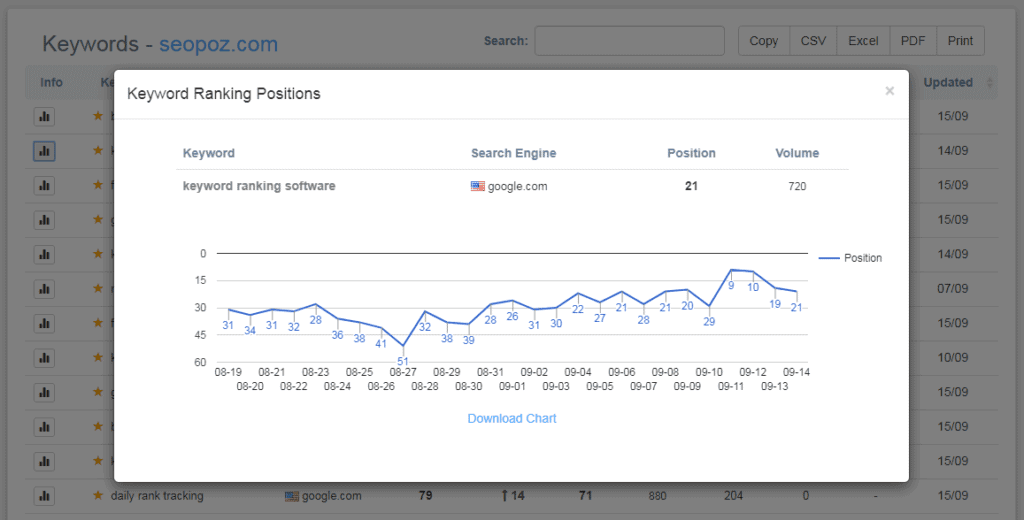Viewport: 1024px width, 520px height.
Task: Export the keywords table as PDF
Action: tap(912, 41)
